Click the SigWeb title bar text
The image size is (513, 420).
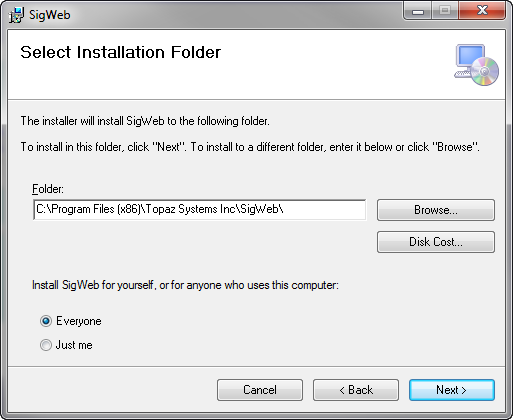(50, 15)
